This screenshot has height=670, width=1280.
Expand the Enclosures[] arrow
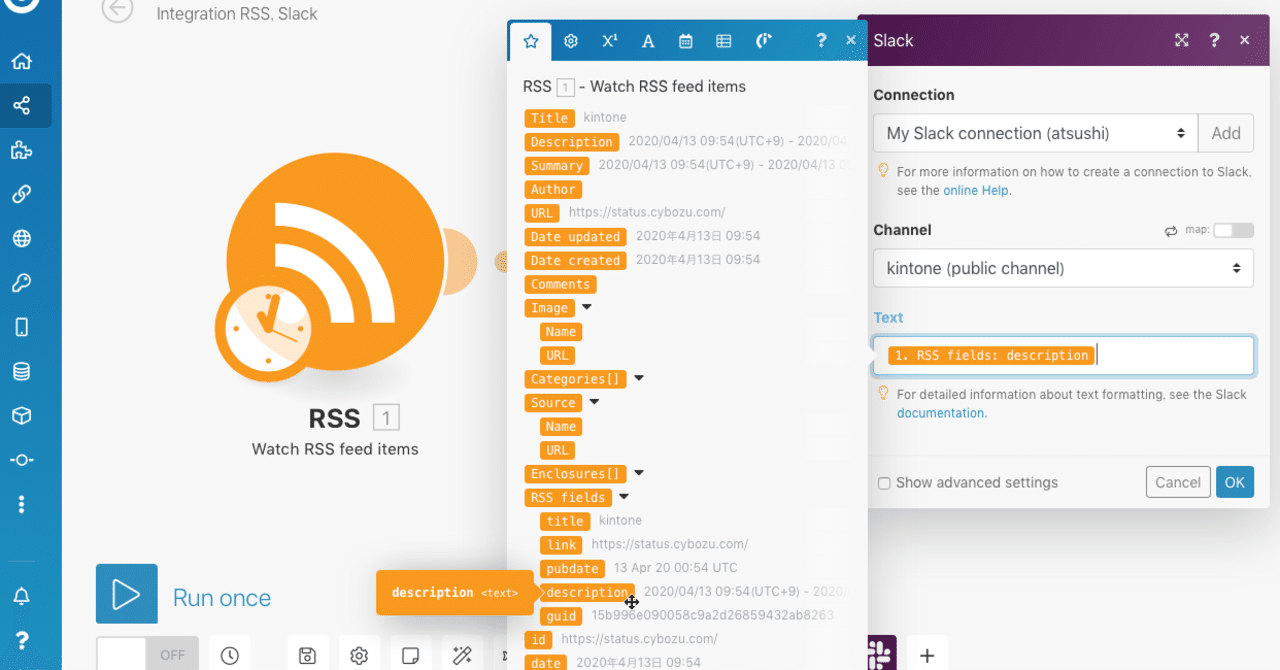639,474
